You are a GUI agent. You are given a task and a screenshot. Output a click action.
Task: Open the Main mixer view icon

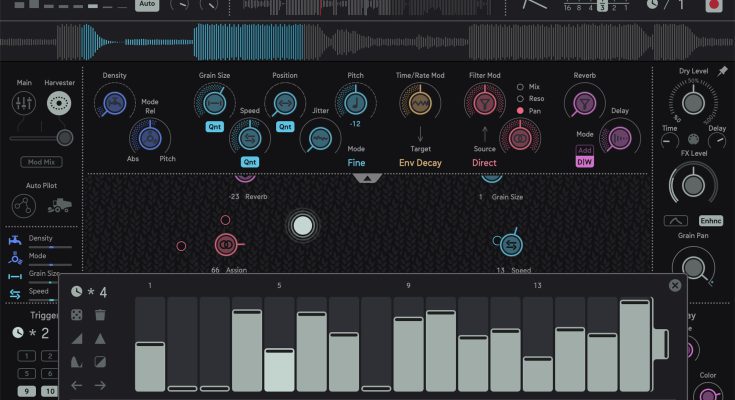[23, 104]
